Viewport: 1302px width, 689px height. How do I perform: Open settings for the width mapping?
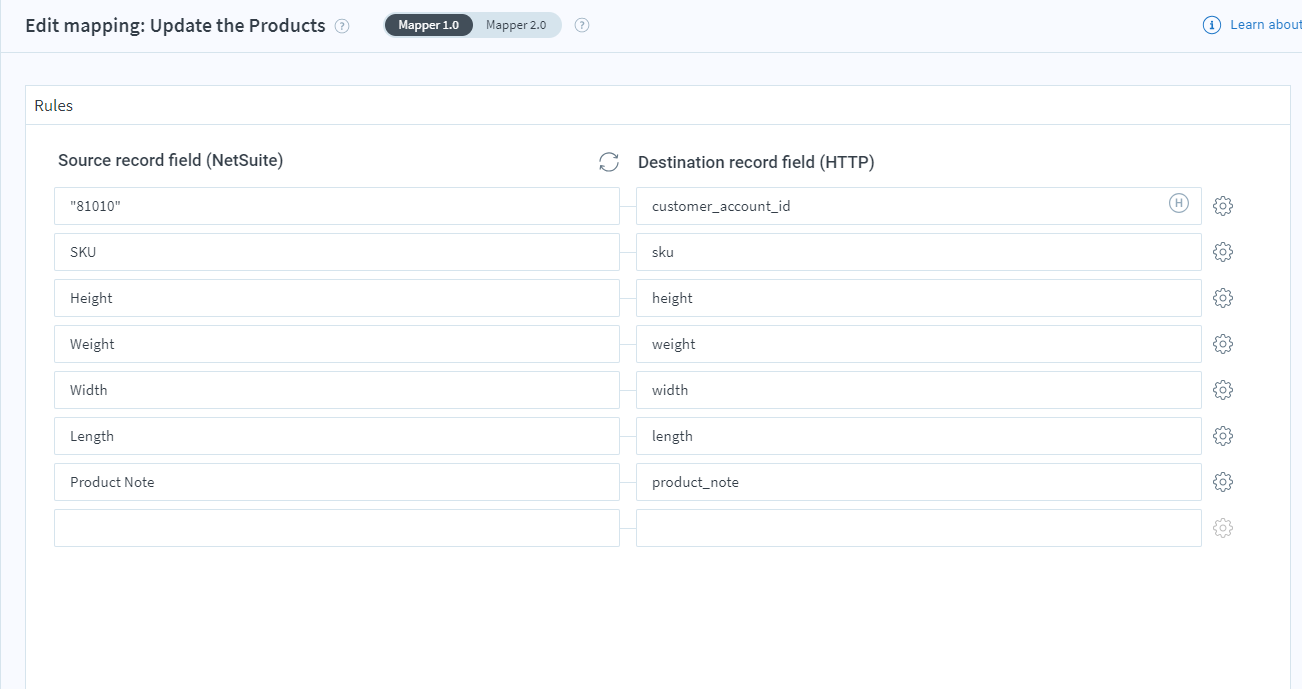click(1222, 389)
